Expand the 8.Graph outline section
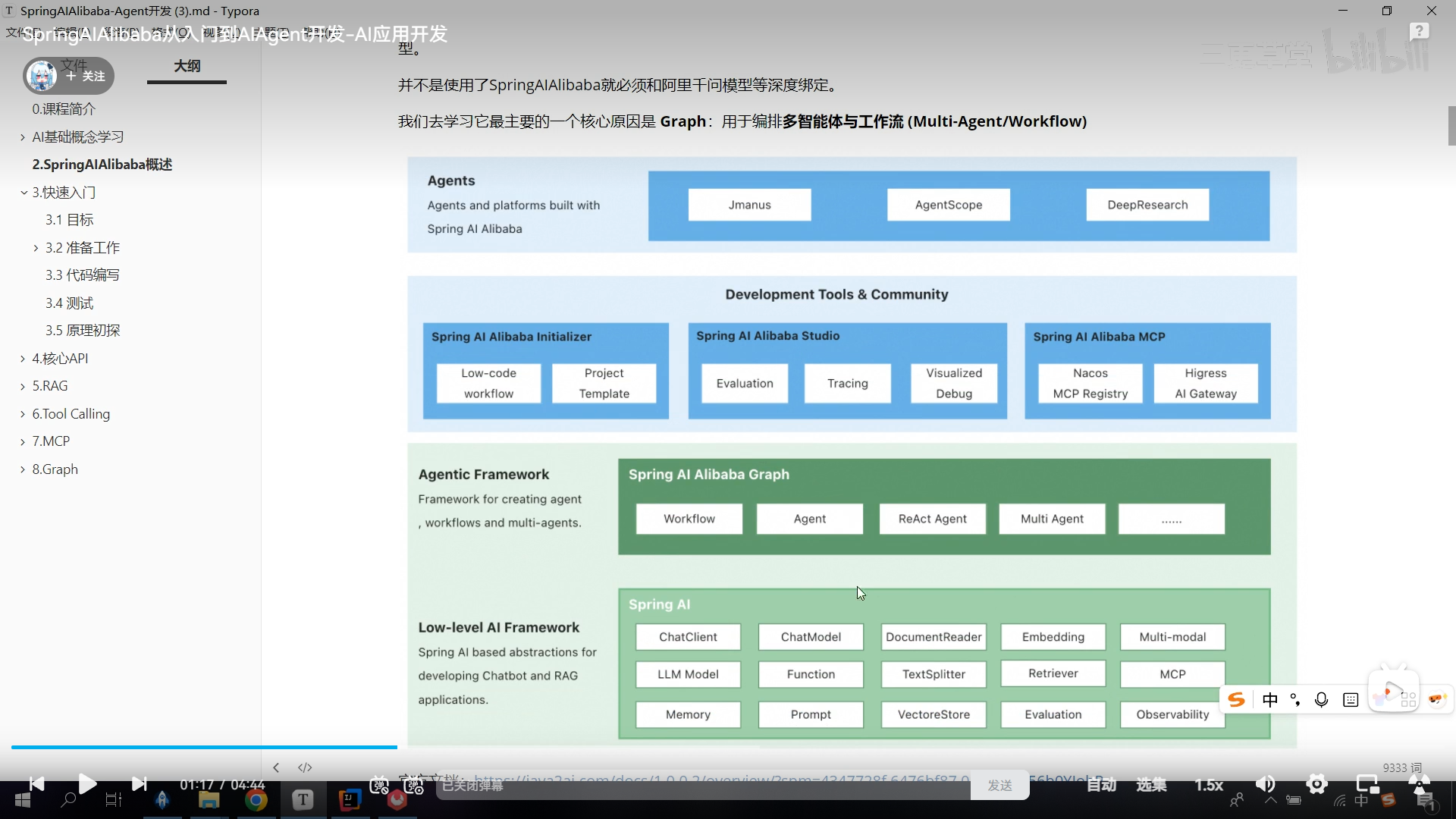1456x819 pixels. [x=23, y=469]
